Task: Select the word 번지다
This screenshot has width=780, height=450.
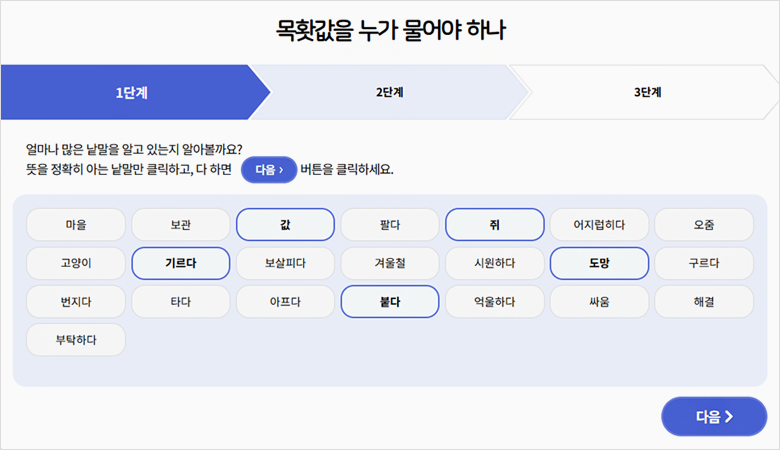Action: point(76,302)
